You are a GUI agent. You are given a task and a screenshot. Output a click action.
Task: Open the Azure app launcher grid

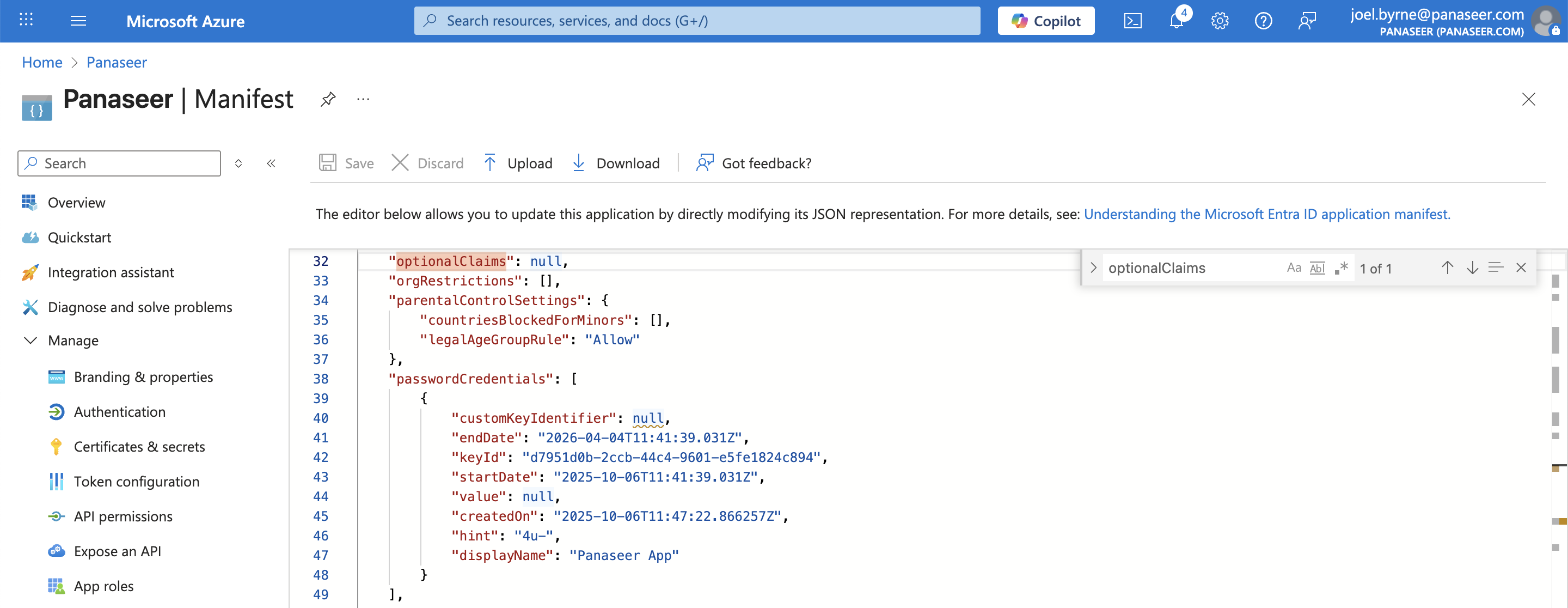pyautogui.click(x=26, y=21)
